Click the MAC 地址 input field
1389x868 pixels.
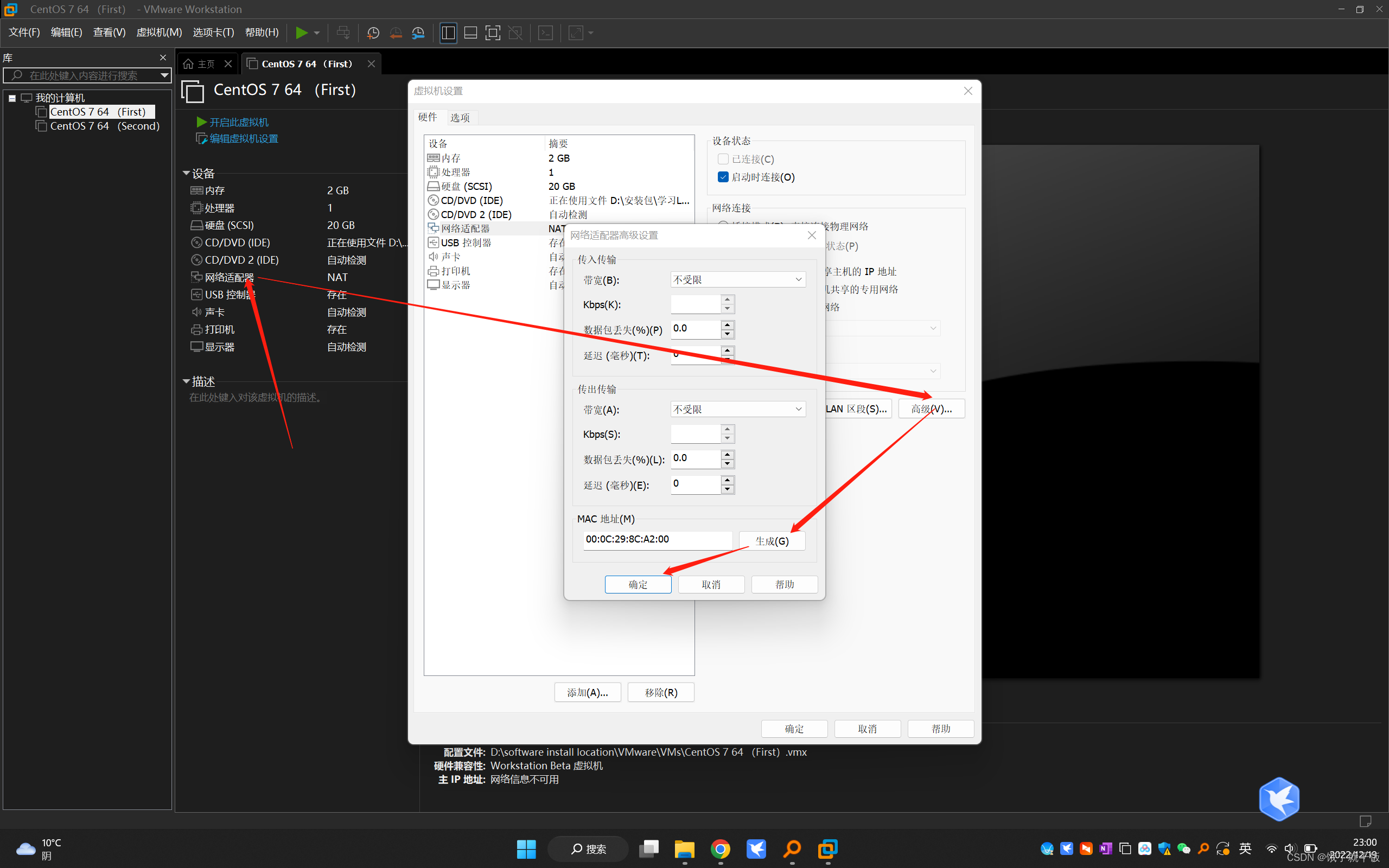click(658, 540)
